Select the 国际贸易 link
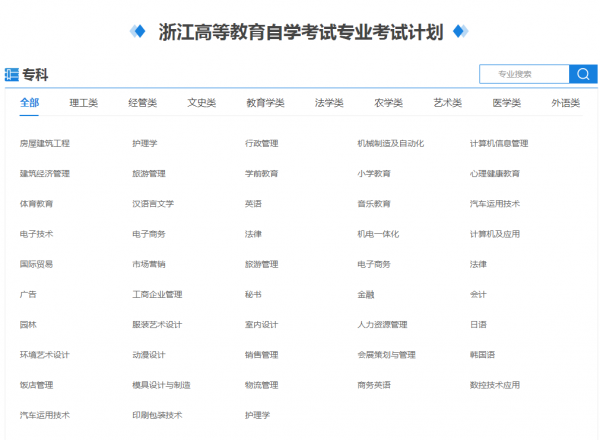The width and height of the screenshot is (600, 440). [x=36, y=264]
